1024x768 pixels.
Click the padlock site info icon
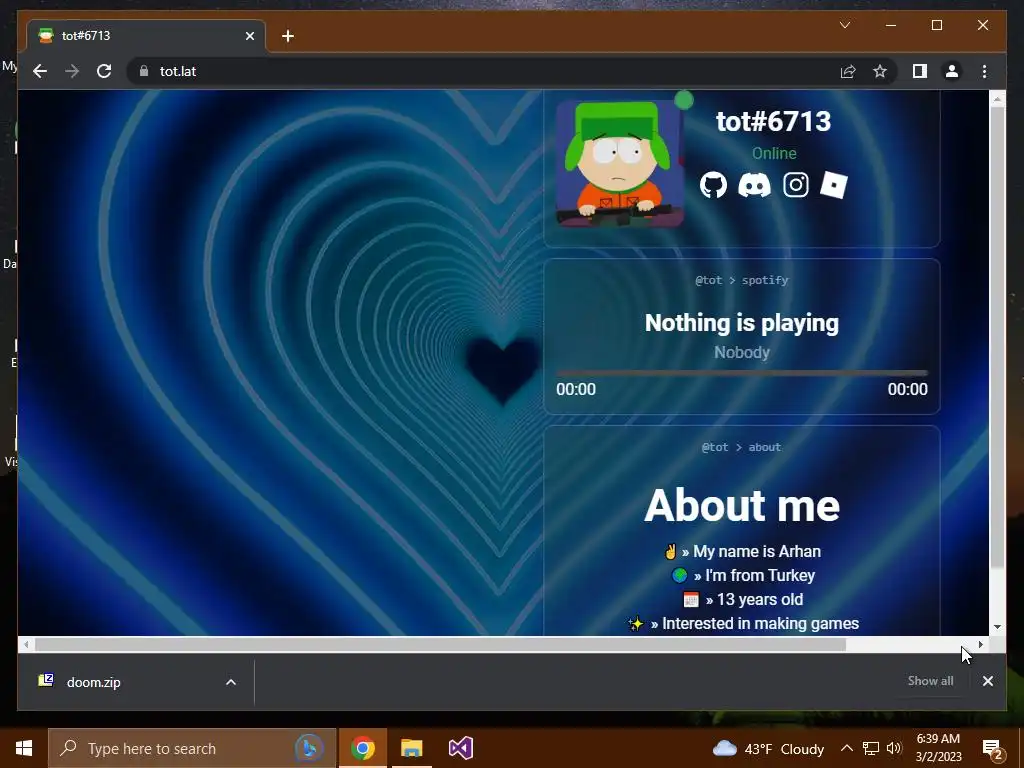point(144,71)
